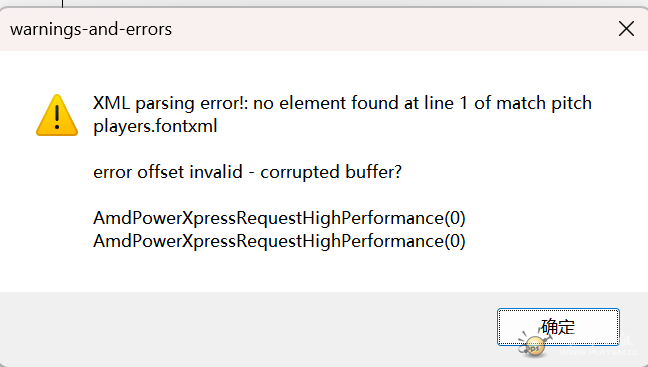
Task: Click the 'match pitch' words in message
Action: [x=544, y=103]
